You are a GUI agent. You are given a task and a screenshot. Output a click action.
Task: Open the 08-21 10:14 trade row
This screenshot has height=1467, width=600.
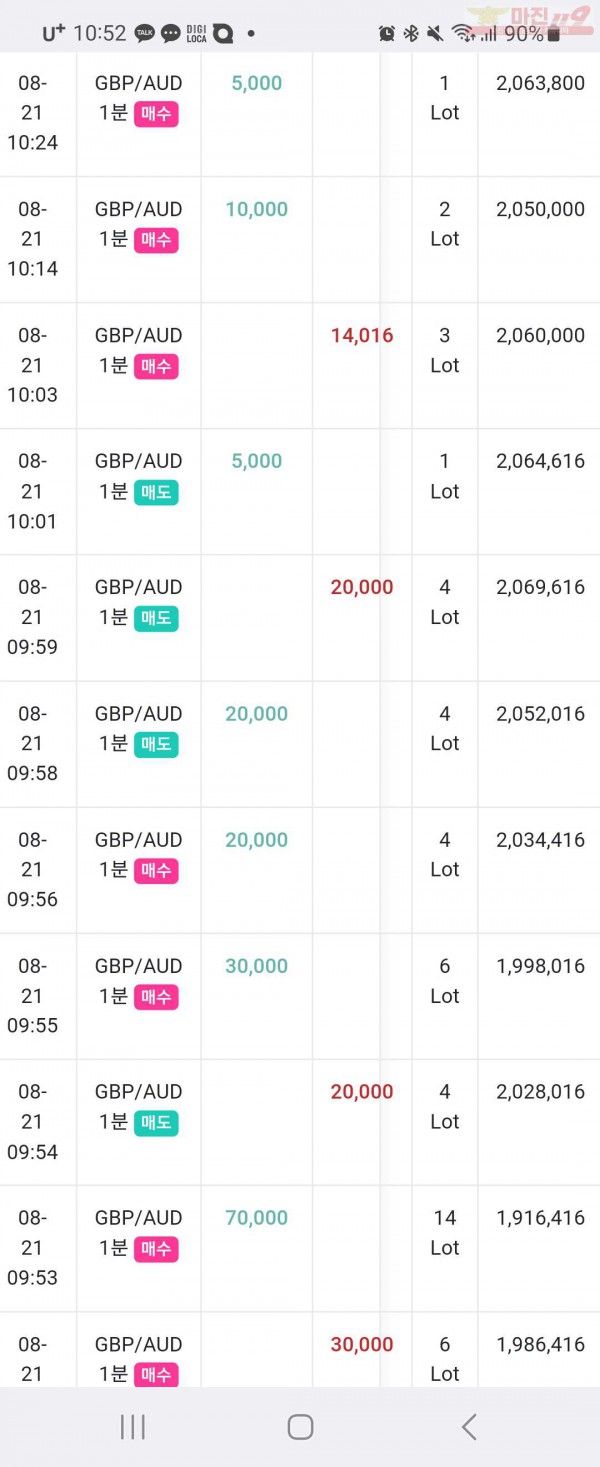(x=300, y=240)
